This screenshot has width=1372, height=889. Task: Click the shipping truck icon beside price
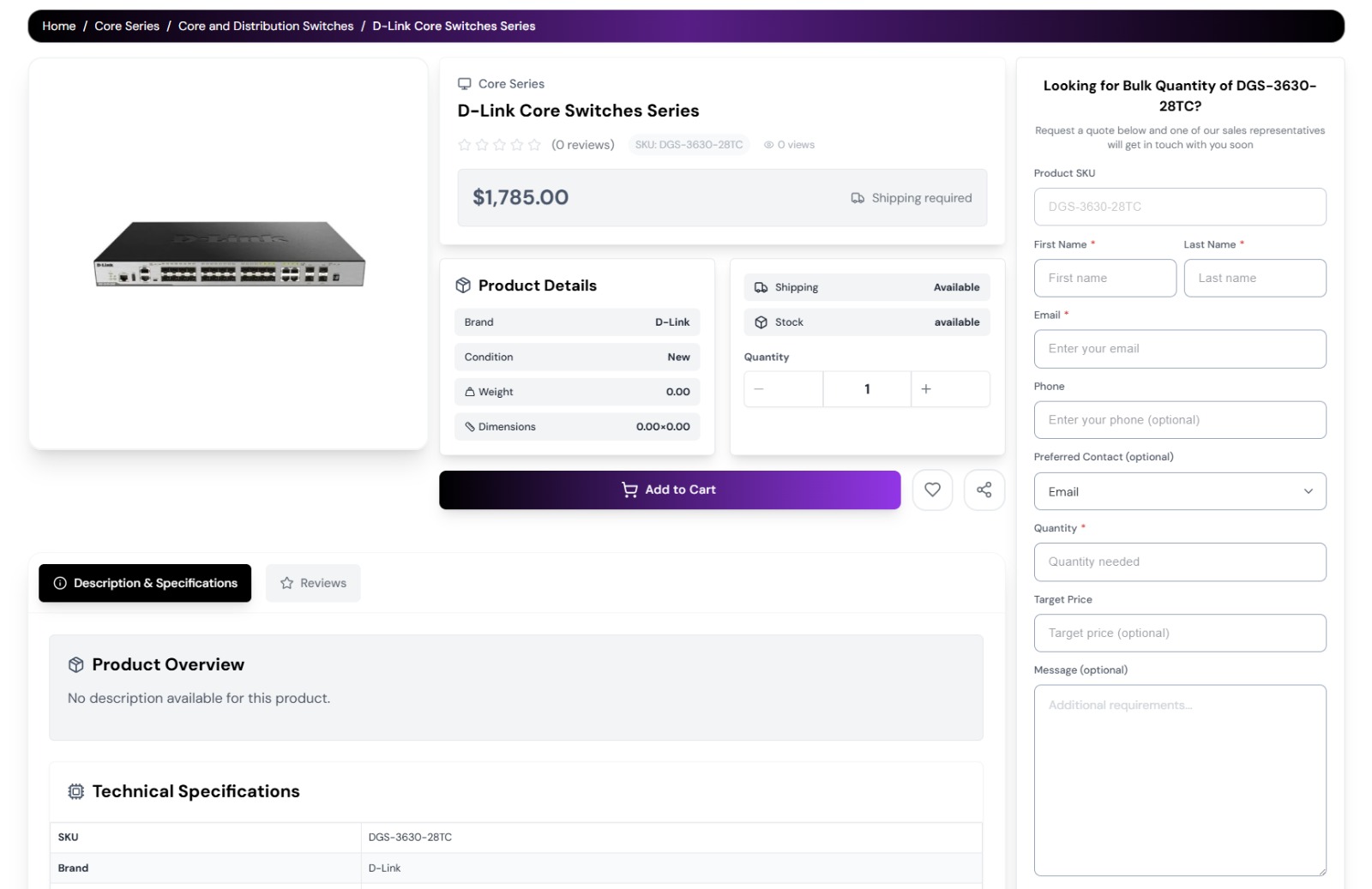tap(857, 198)
